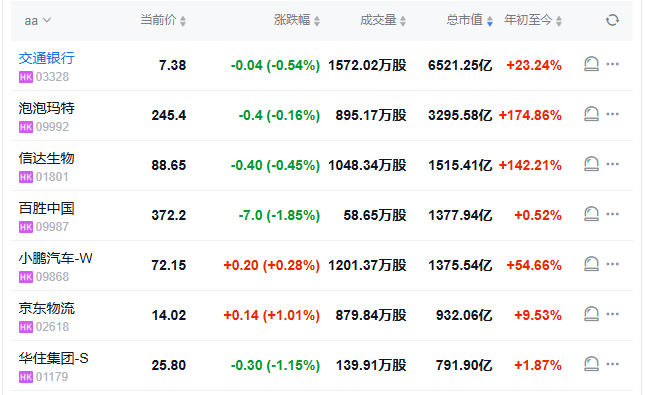Image resolution: width=645 pixels, height=395 pixels.
Task: Click stock code 03328
Action: click(x=52, y=77)
